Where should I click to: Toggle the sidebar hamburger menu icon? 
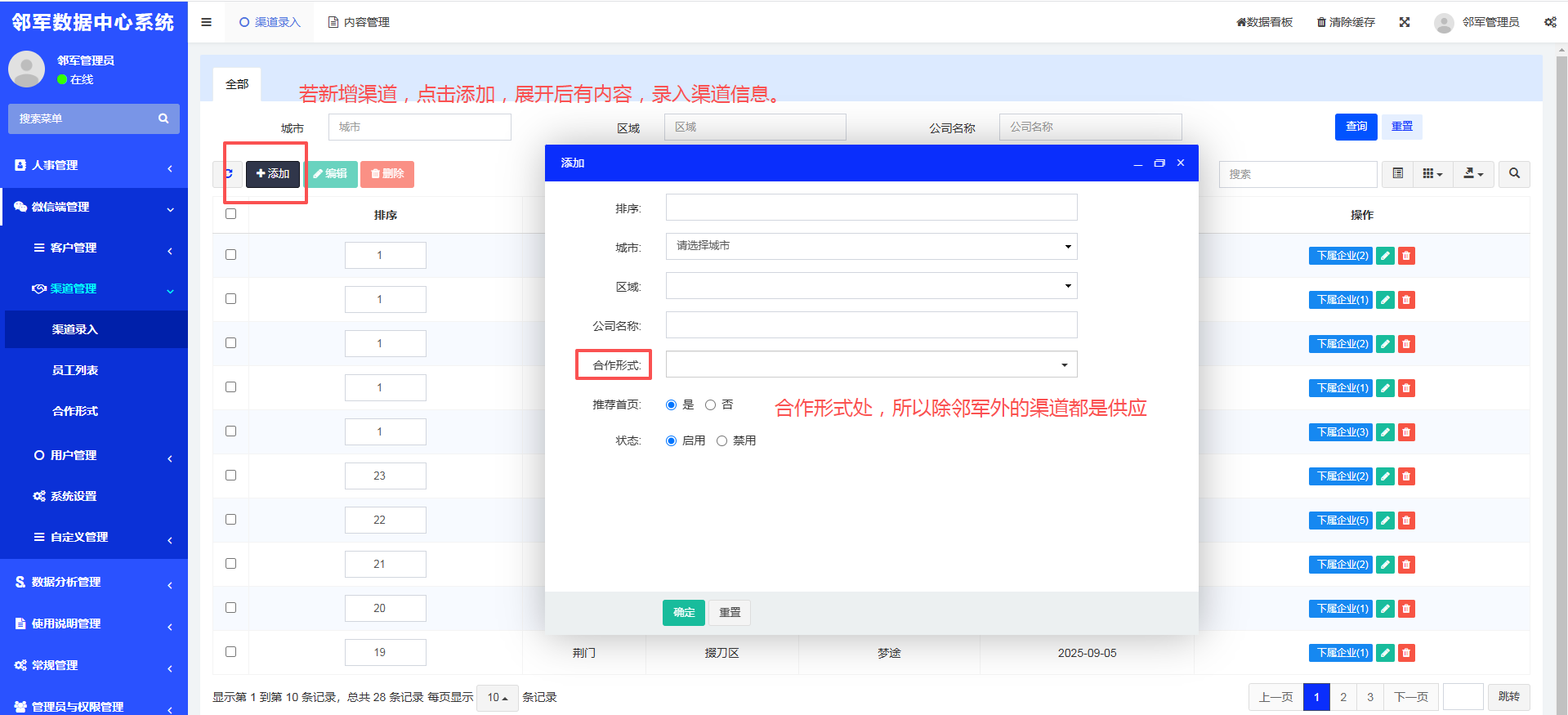click(x=206, y=22)
